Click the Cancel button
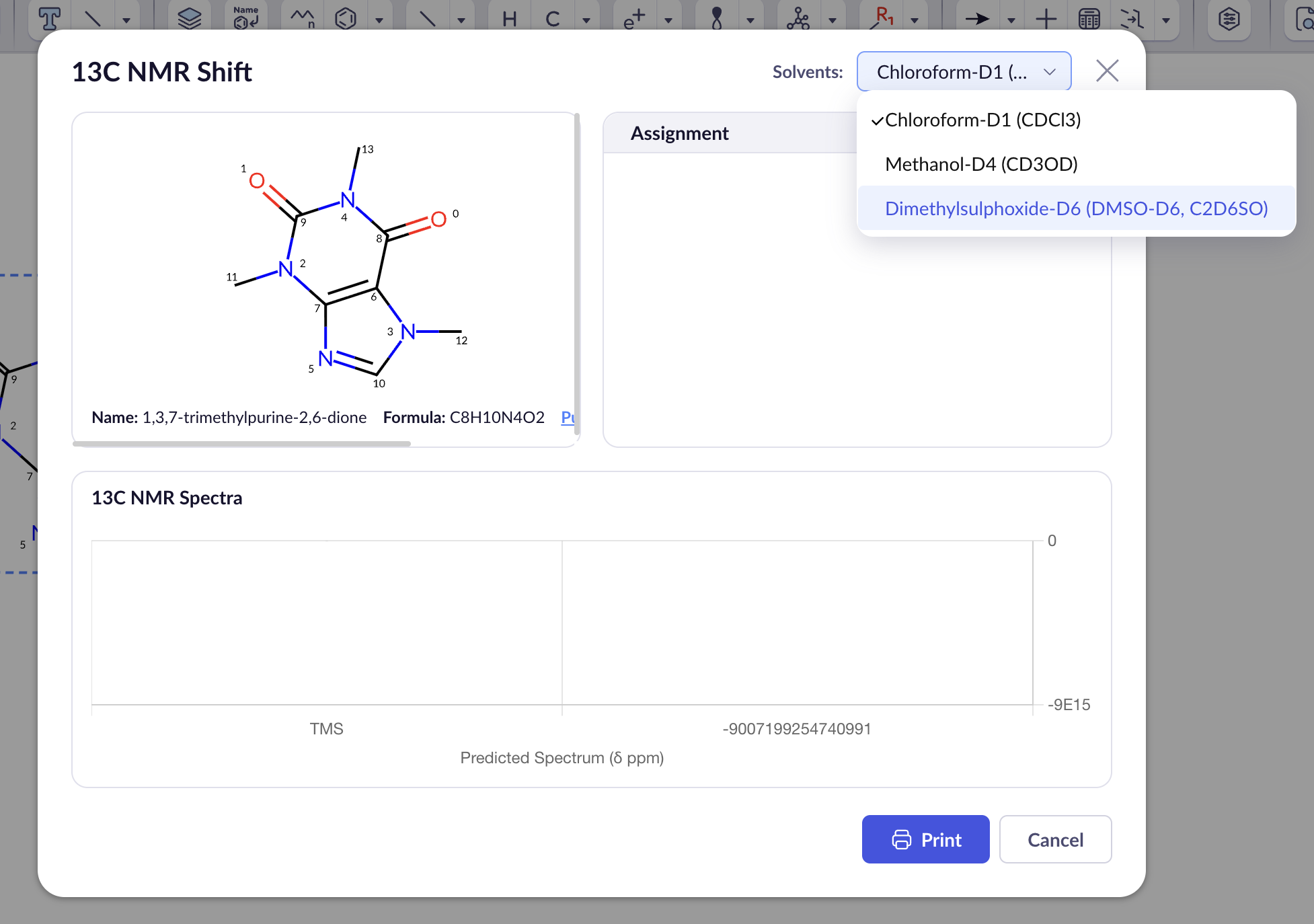 [x=1054, y=839]
